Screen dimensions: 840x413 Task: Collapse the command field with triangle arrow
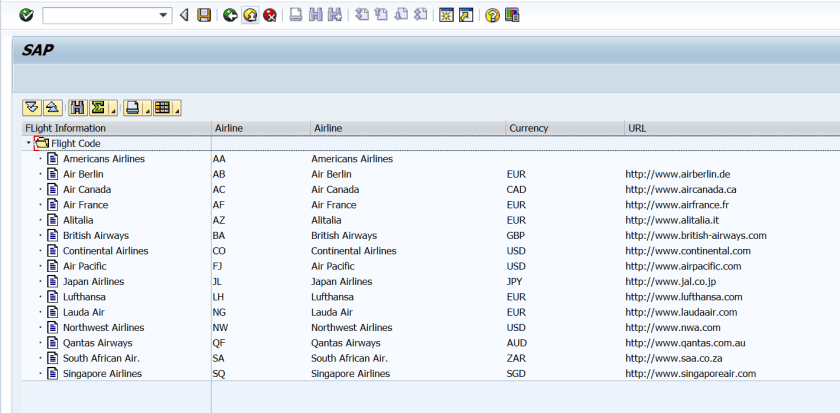tap(184, 16)
